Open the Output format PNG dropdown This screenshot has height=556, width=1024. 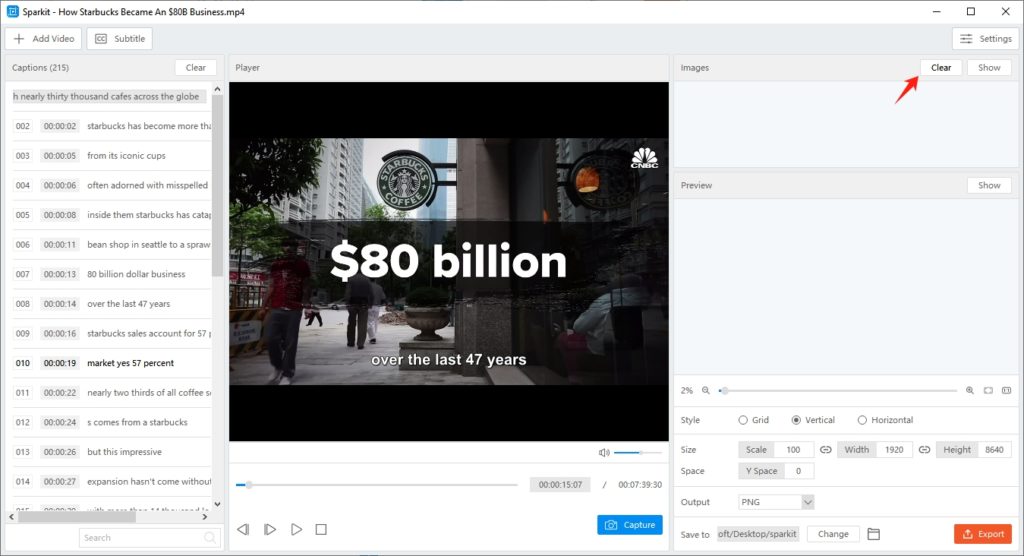tap(776, 502)
